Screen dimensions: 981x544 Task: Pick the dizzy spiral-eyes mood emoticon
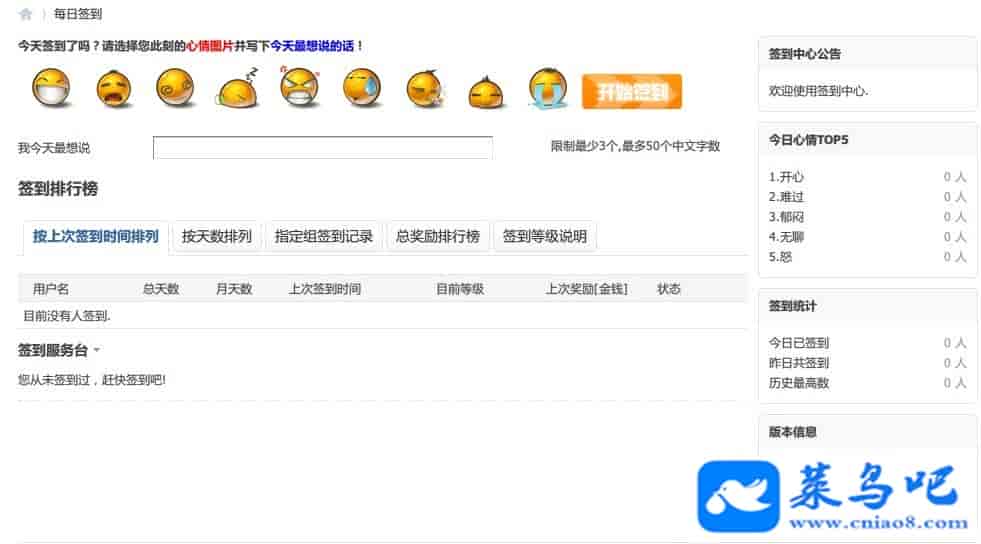click(175, 88)
